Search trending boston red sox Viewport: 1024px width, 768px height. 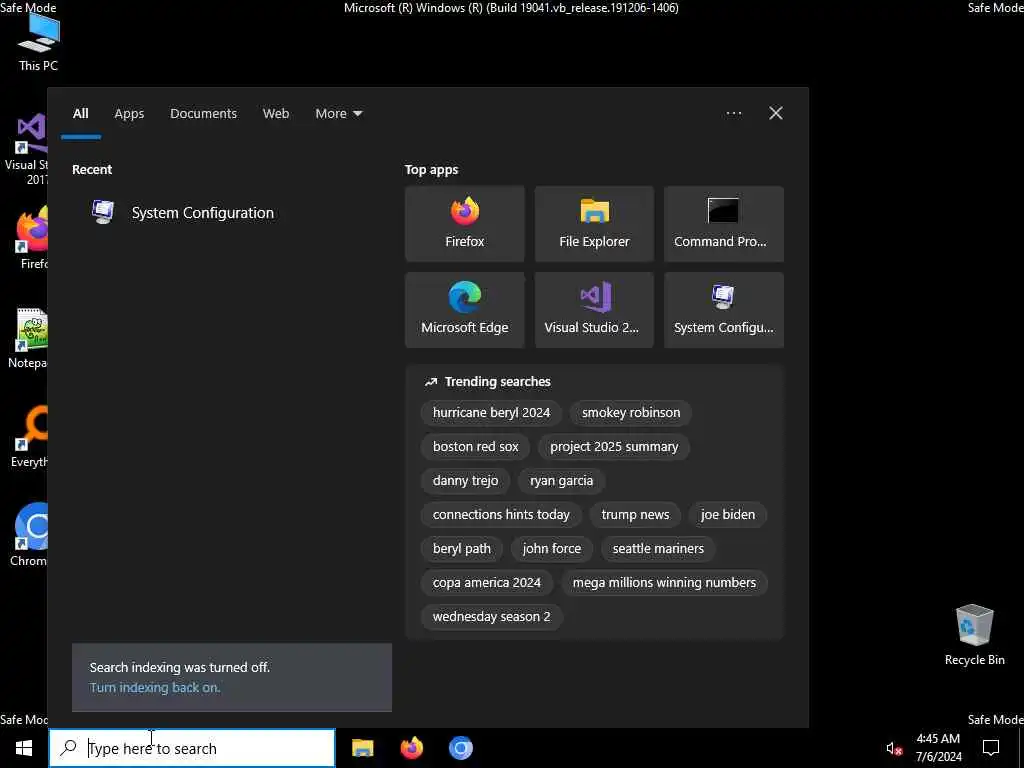(475, 447)
